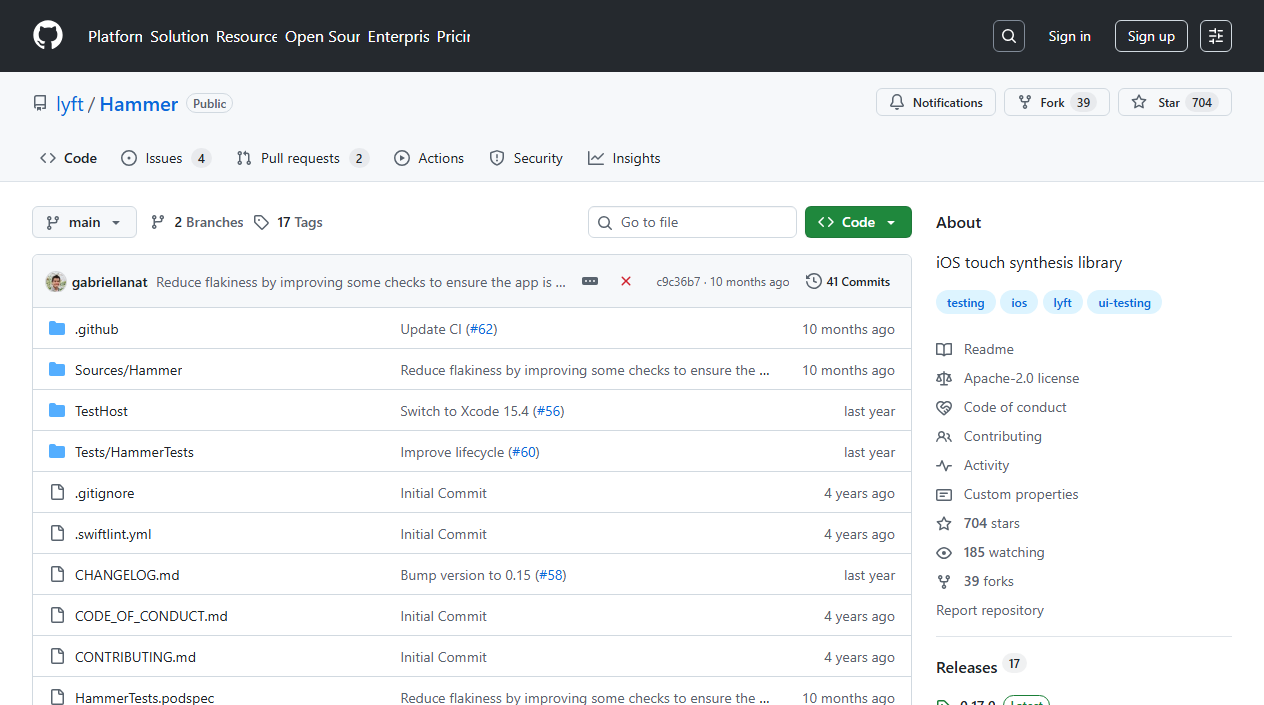
Task: Open pull request #62 link
Action: [x=482, y=329]
